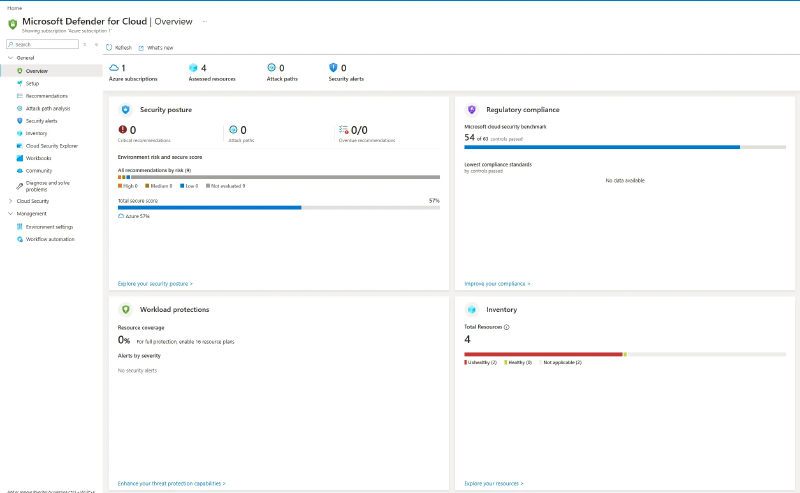Click the Workload protections card icon
Screen dimensions: 800x493
(126, 309)
